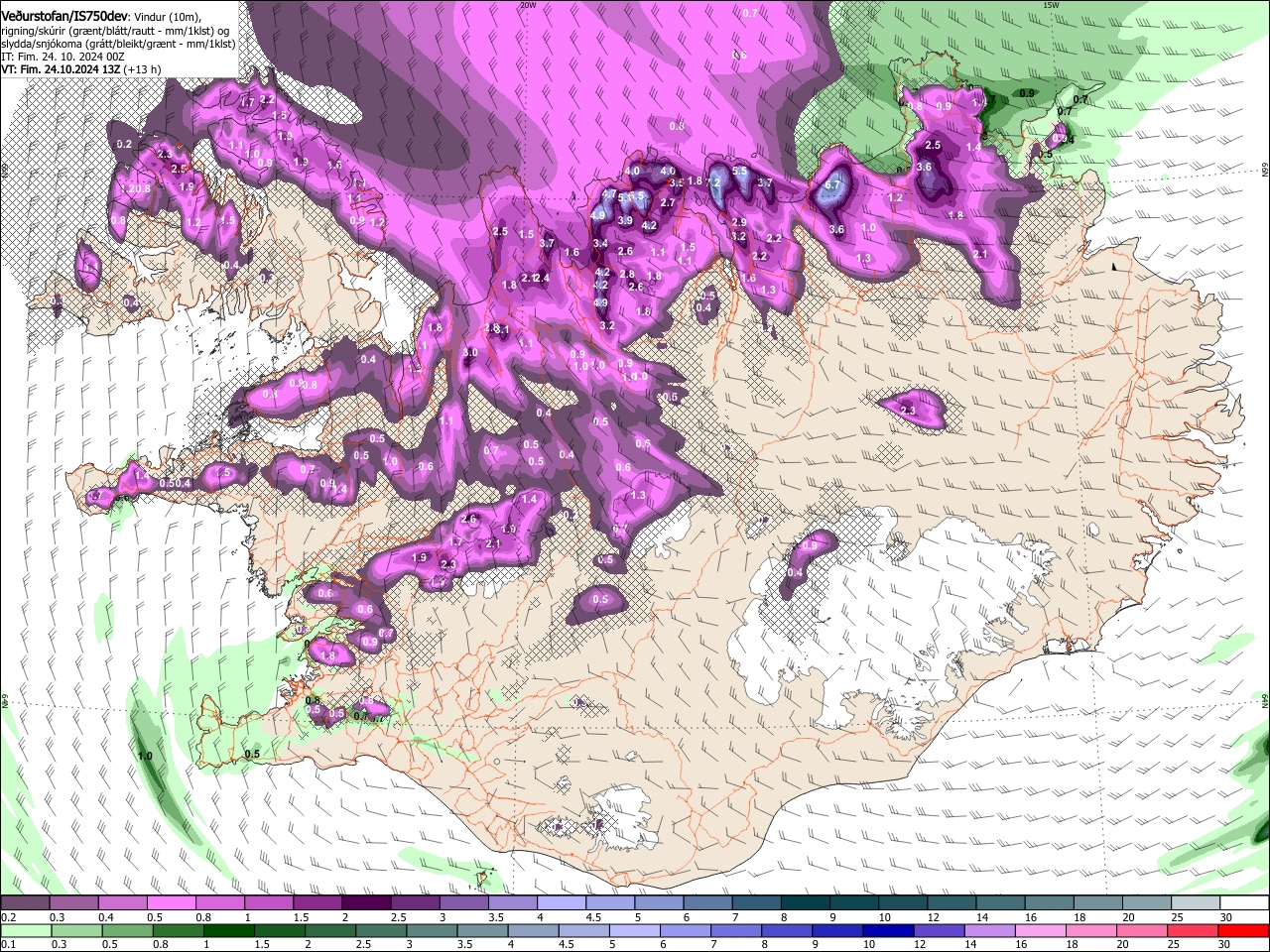Click the white top legend swatch after 30
This screenshot has width=1270, height=952.
click(1243, 903)
